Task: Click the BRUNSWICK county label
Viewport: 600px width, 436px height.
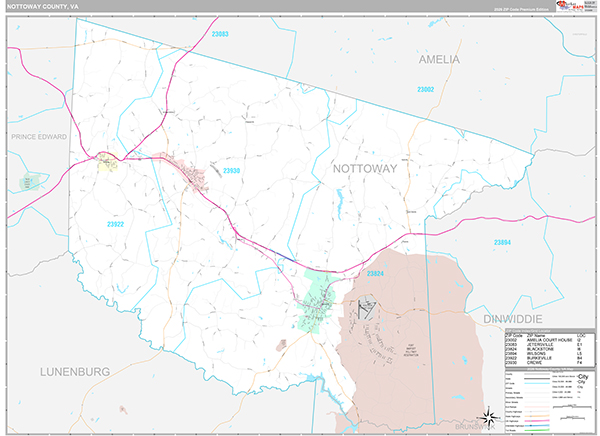Action: click(x=475, y=426)
